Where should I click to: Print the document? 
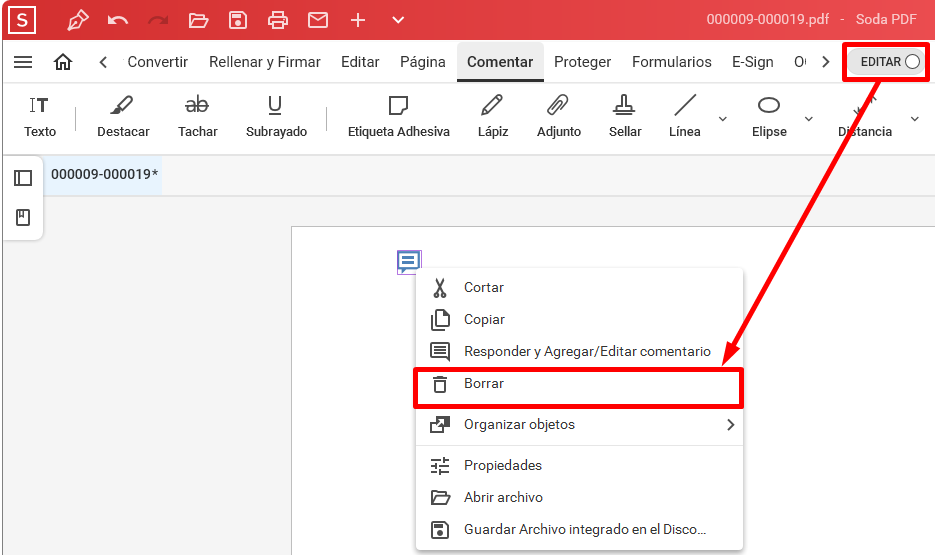[x=278, y=20]
